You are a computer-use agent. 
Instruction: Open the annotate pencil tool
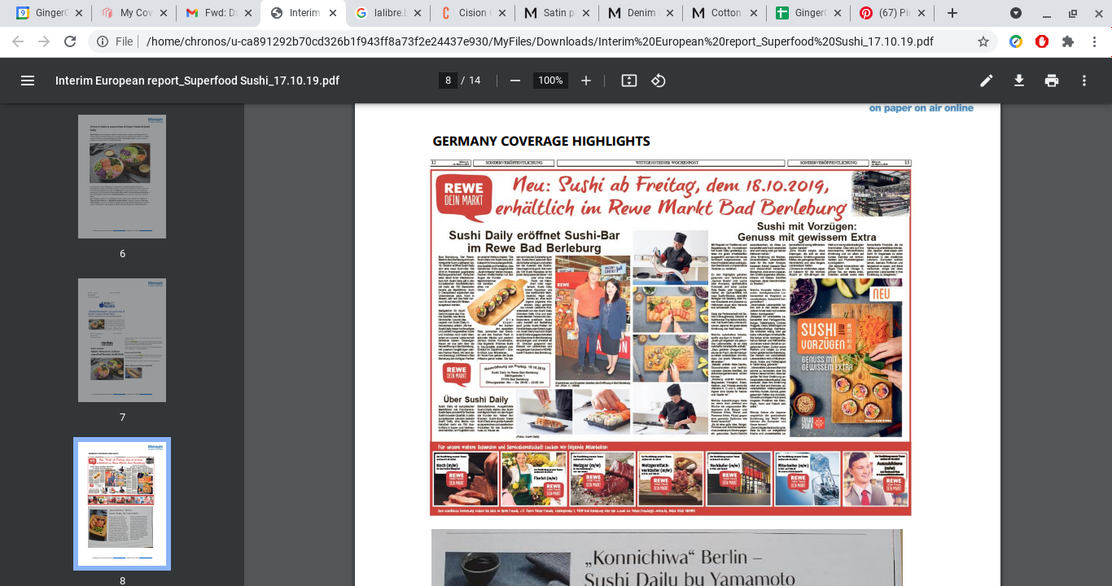click(x=986, y=81)
